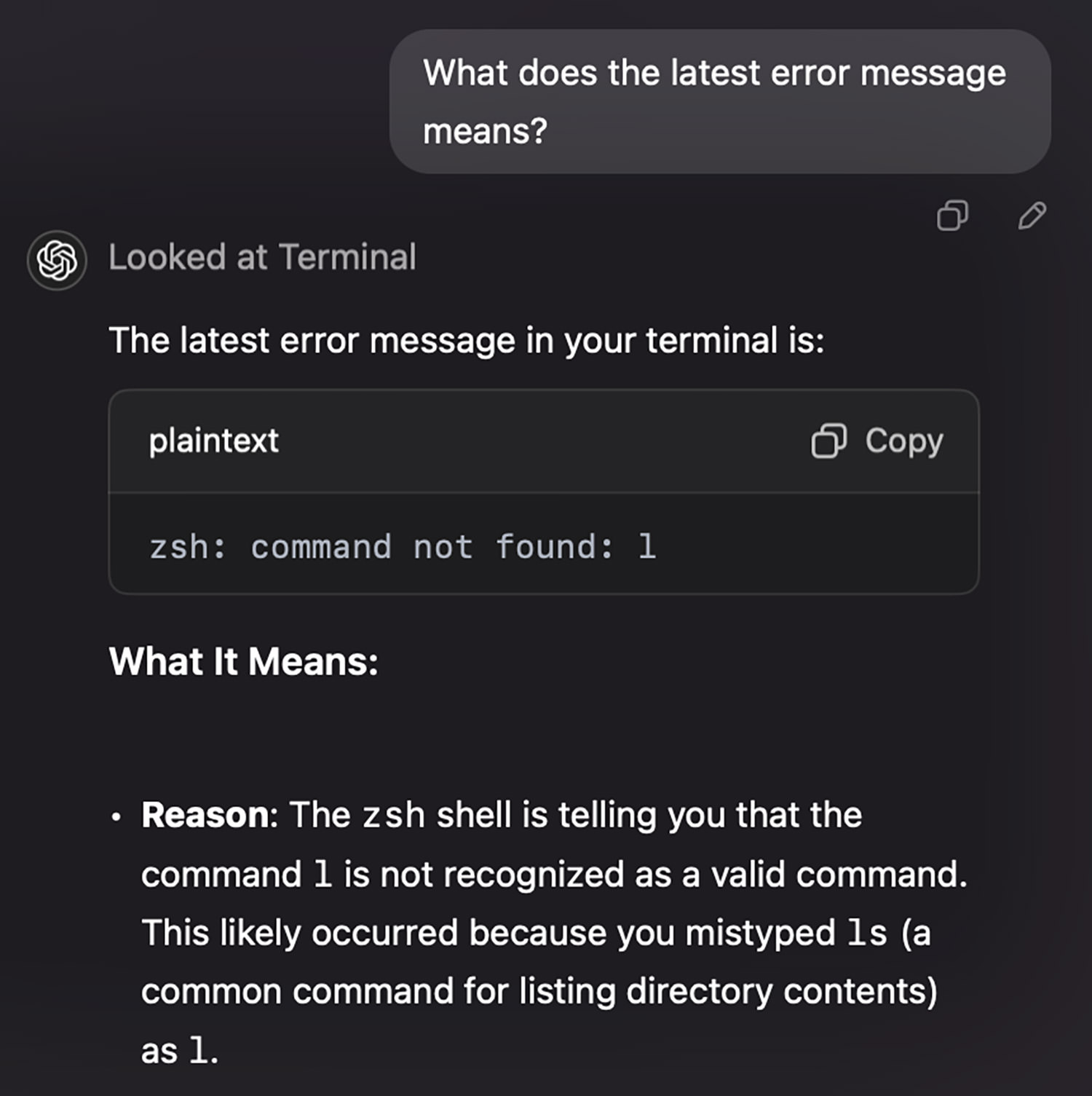
Task: Click the sentence 'The latest error message in your terminal is'
Action: pos(467,340)
